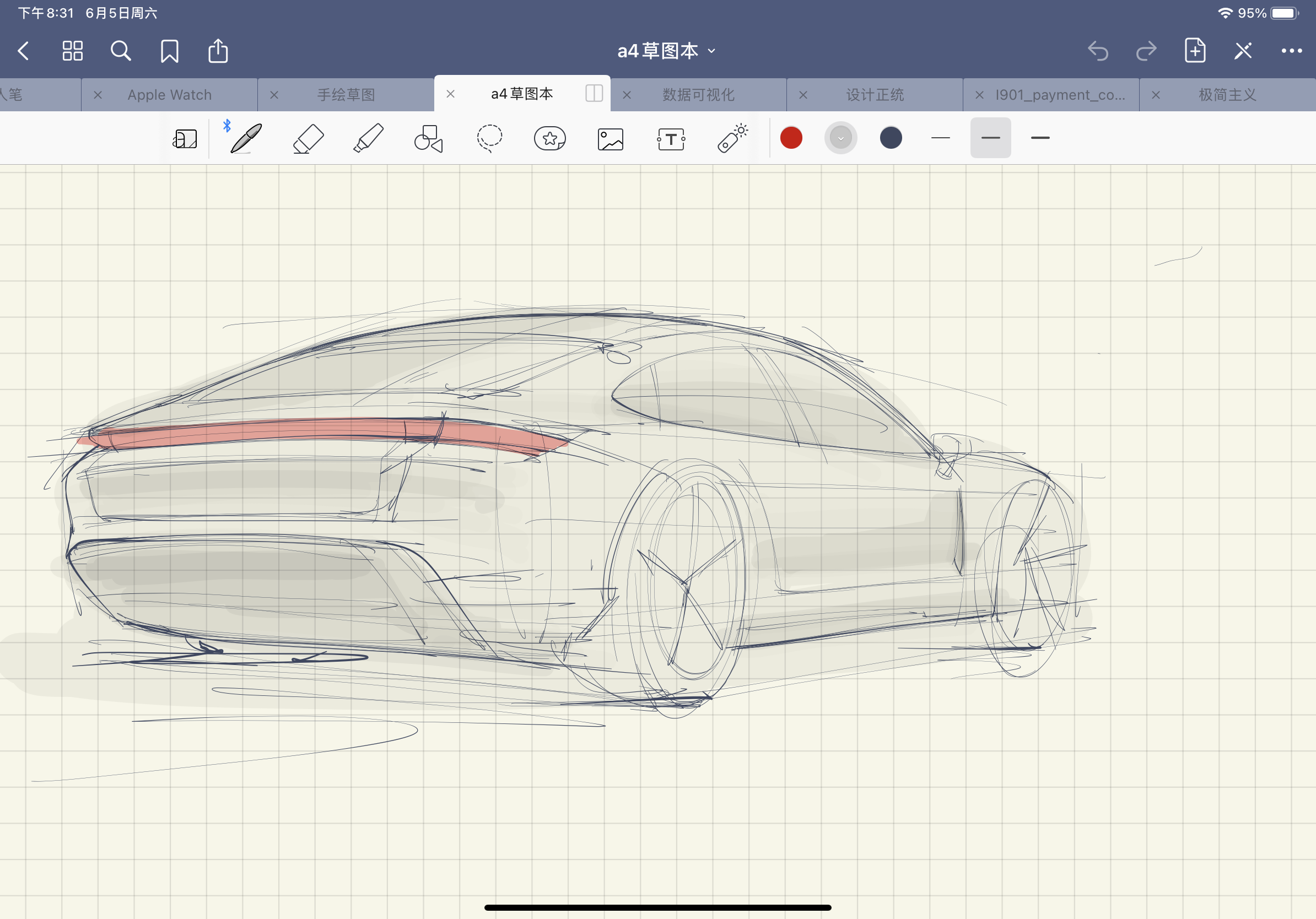Toggle split view on a4草图本 tab
This screenshot has height=919, width=1316.
[x=594, y=94]
